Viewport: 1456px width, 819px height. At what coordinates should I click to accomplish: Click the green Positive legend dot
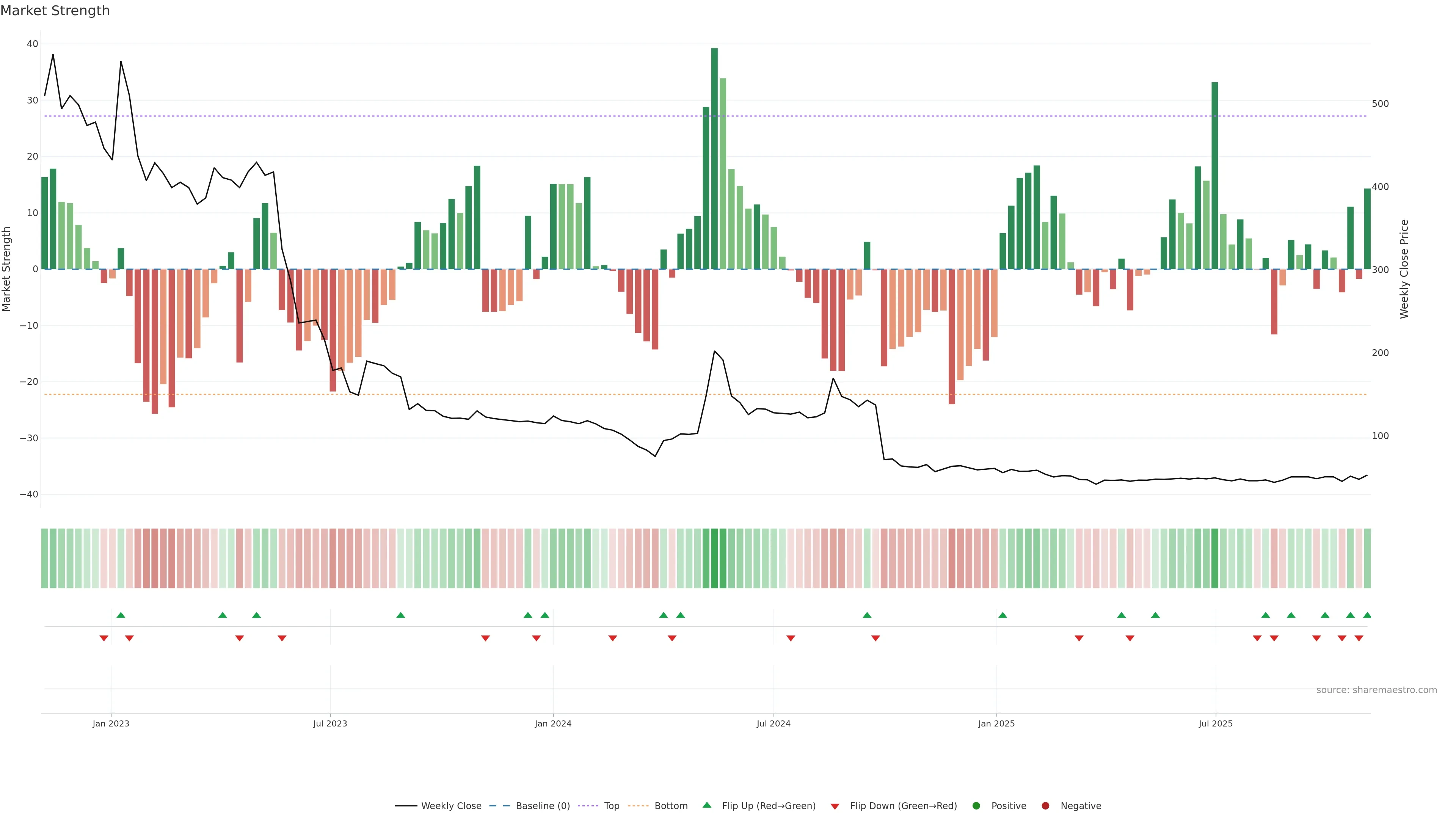click(976, 806)
